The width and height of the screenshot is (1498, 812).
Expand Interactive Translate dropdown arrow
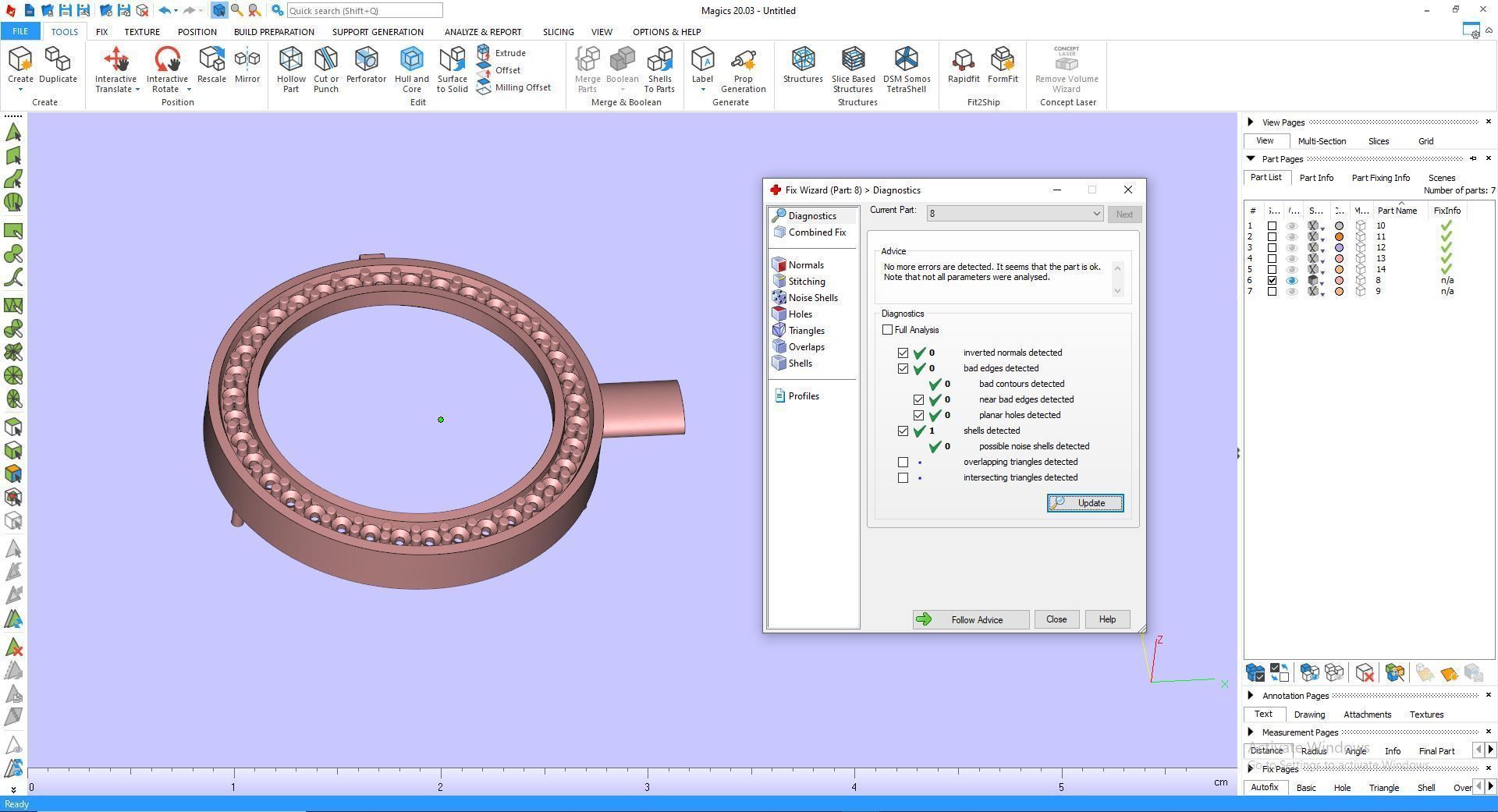[x=137, y=90]
